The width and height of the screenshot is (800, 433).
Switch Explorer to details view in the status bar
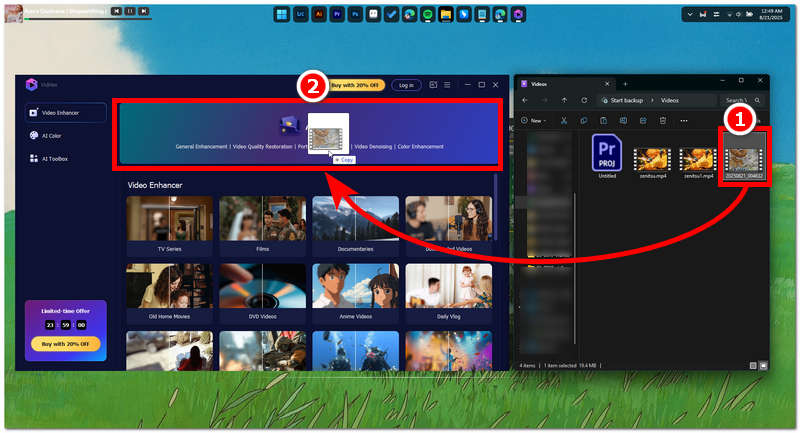click(x=753, y=366)
